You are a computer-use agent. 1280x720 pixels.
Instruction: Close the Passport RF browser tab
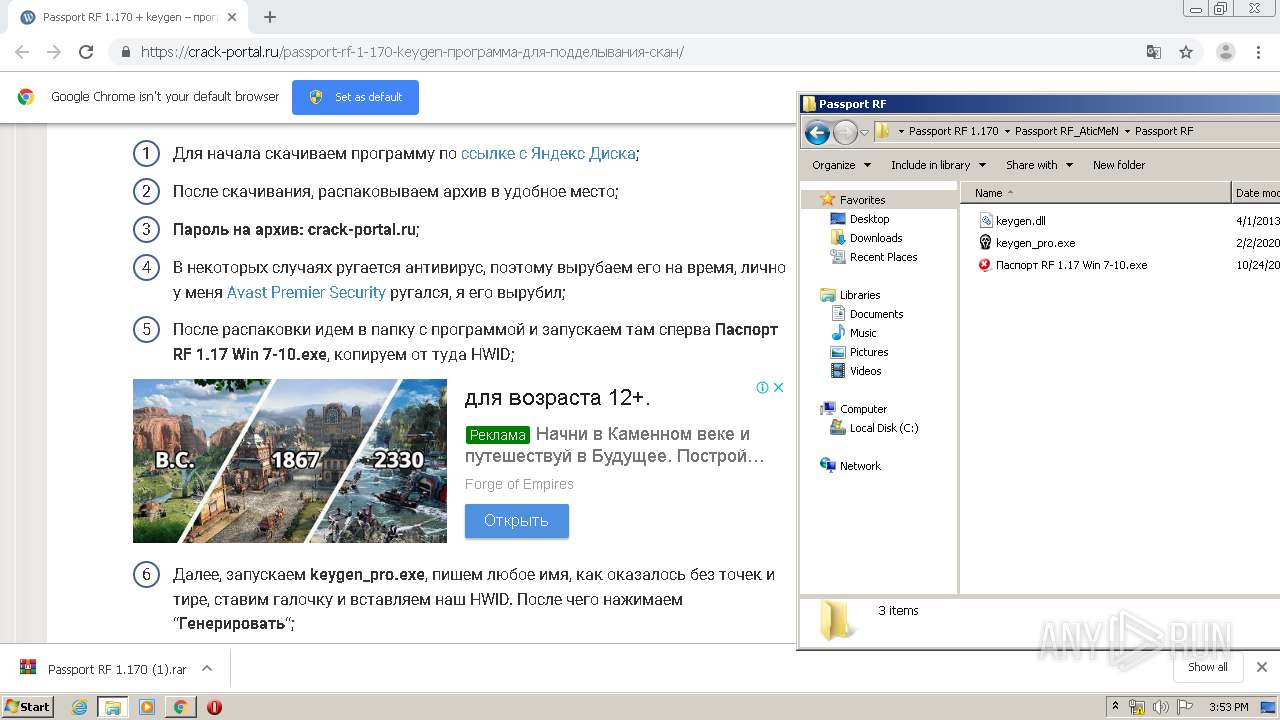point(233,17)
